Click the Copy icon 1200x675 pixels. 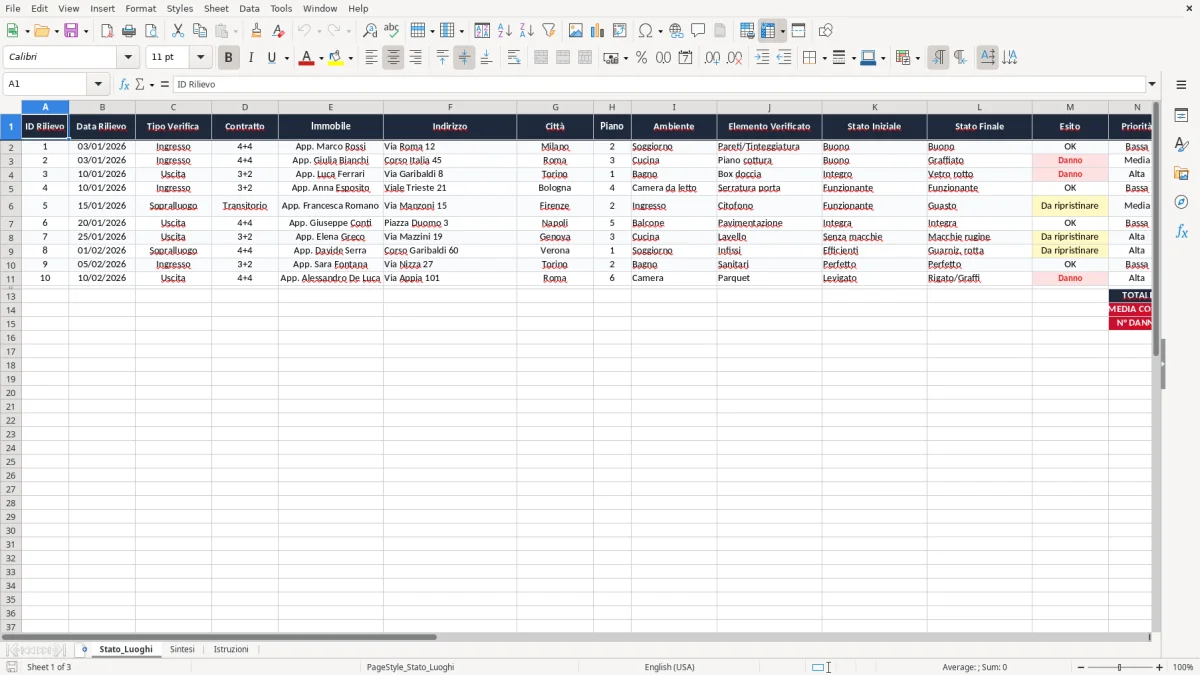tap(200, 31)
